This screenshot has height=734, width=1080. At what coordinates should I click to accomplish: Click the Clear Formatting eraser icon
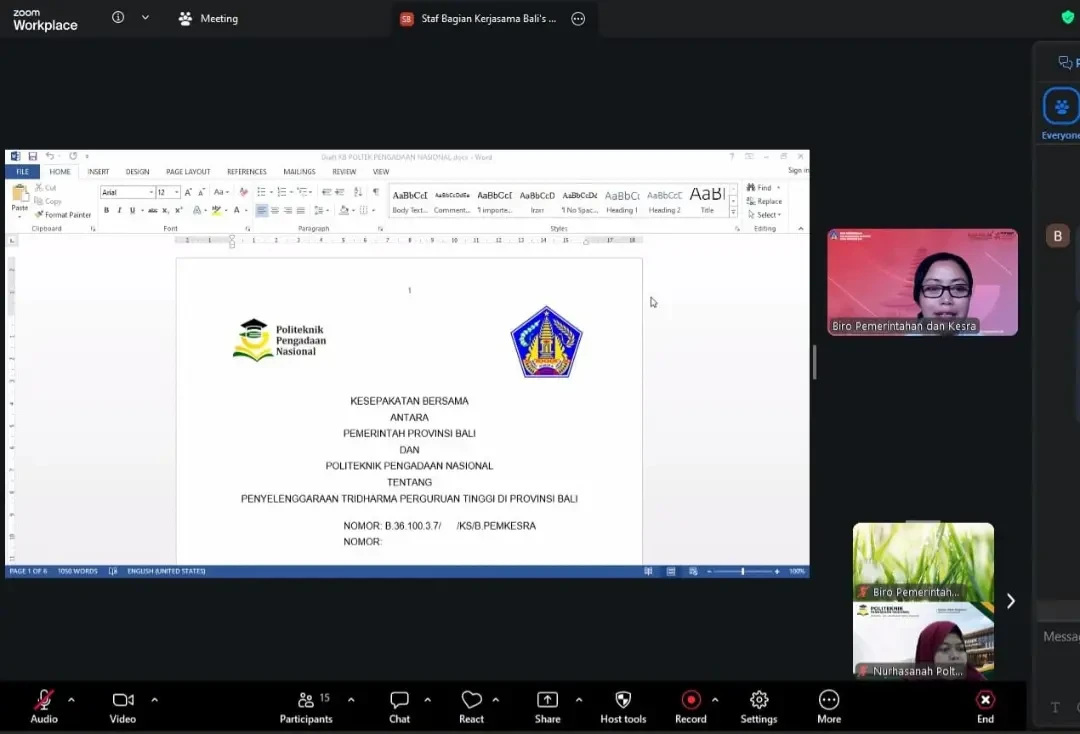pos(242,192)
